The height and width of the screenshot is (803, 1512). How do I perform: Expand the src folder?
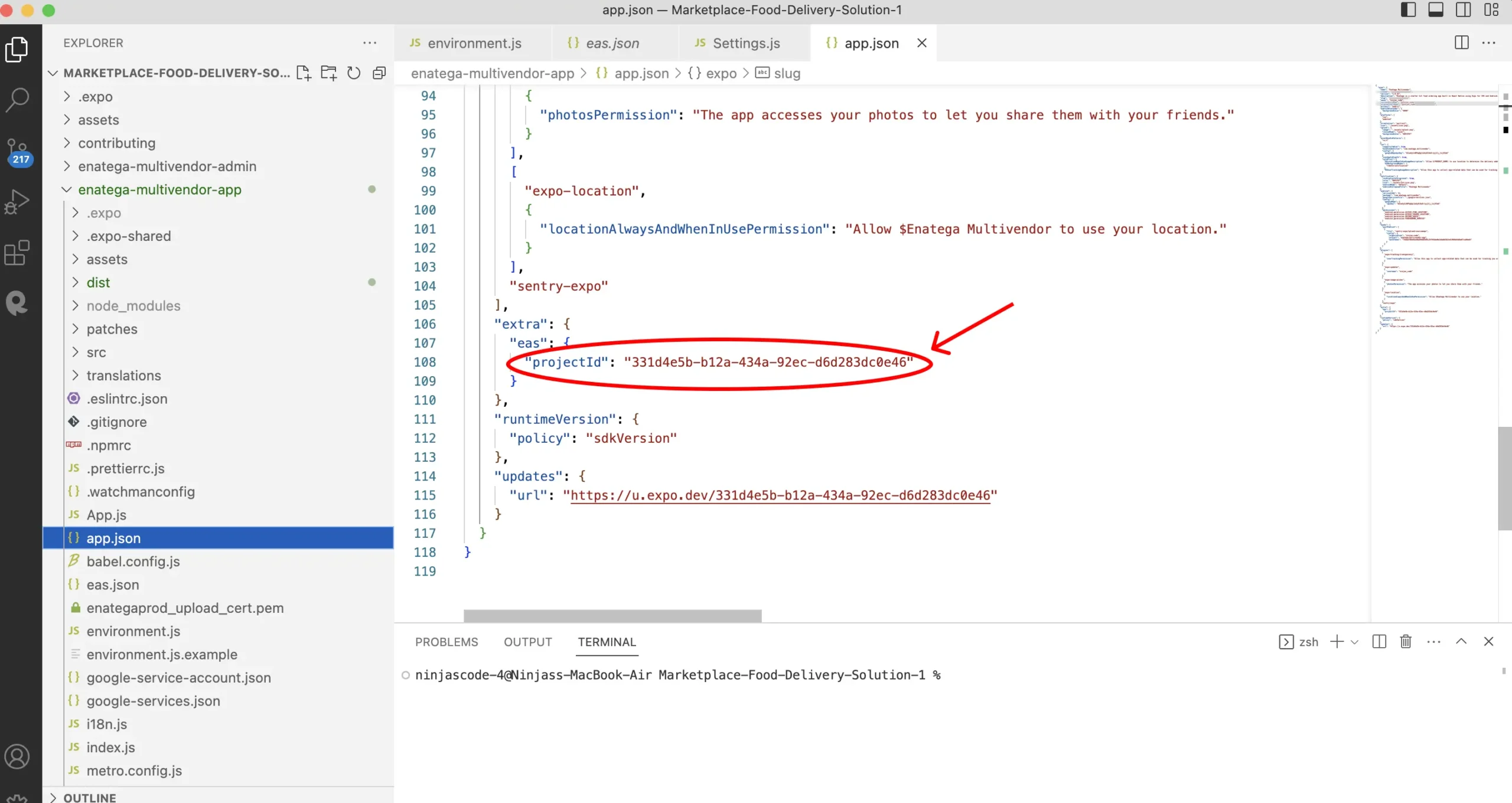[96, 352]
